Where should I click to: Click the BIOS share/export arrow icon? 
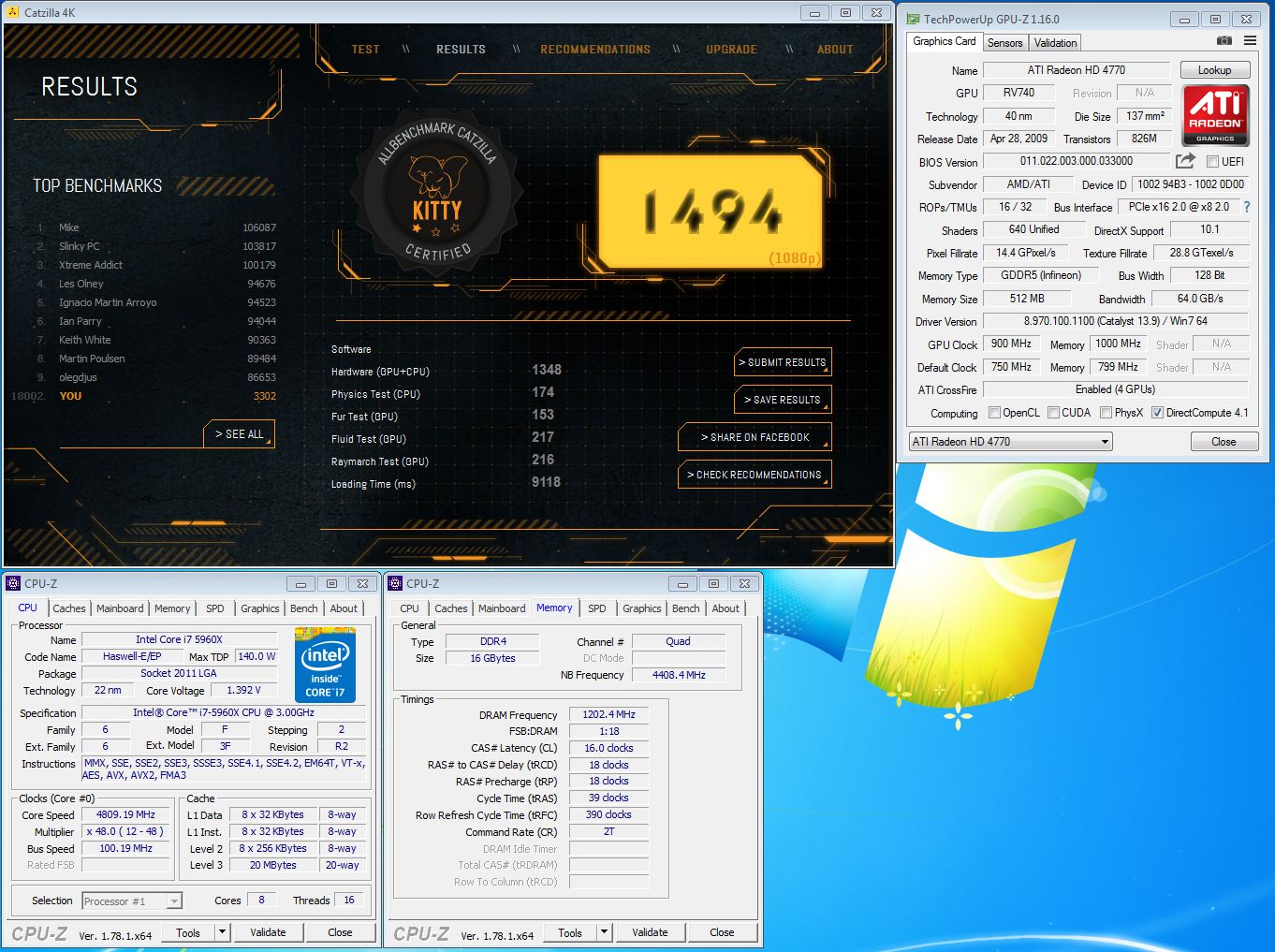(1185, 161)
